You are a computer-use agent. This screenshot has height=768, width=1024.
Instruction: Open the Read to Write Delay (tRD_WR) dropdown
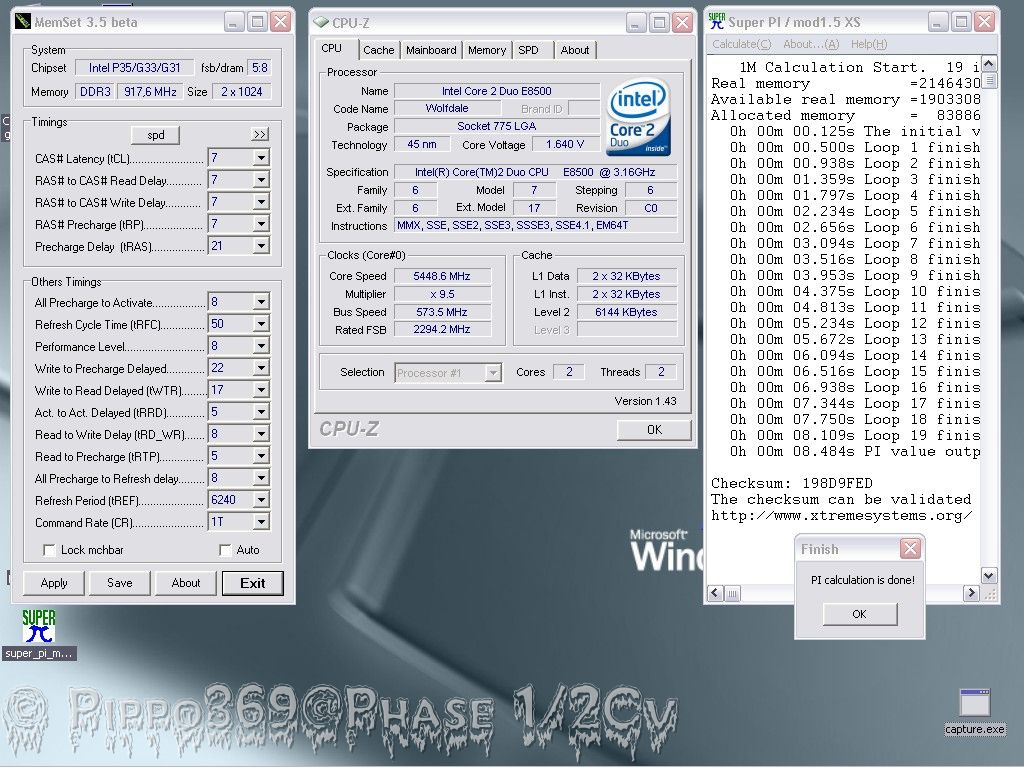261,434
